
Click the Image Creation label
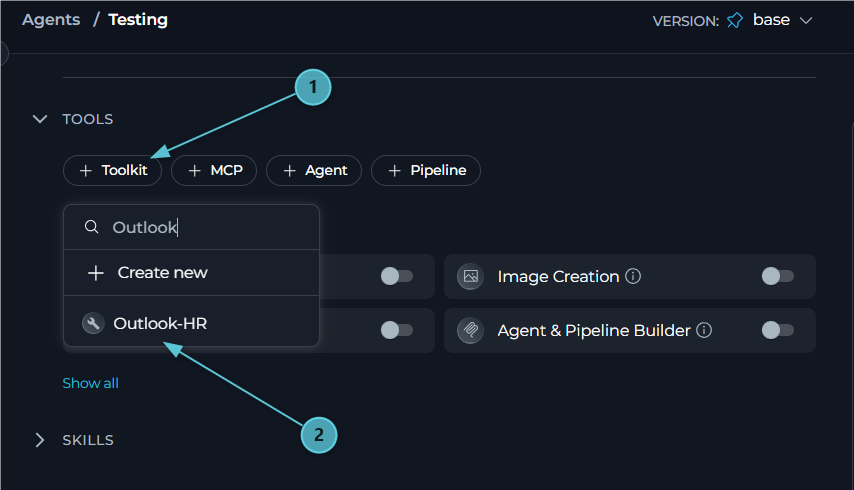click(x=558, y=277)
